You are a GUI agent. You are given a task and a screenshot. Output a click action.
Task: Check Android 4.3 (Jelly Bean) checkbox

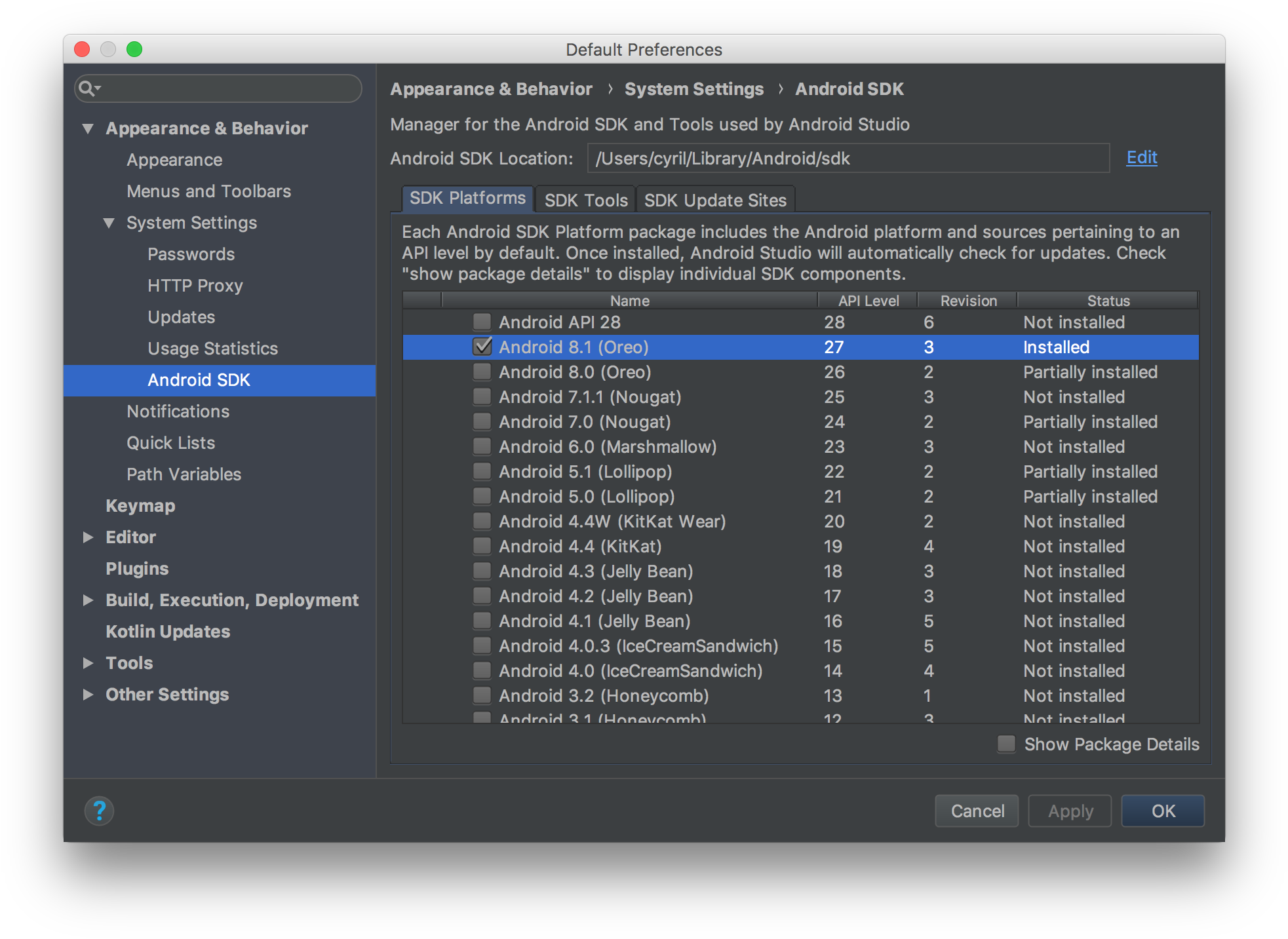(482, 571)
